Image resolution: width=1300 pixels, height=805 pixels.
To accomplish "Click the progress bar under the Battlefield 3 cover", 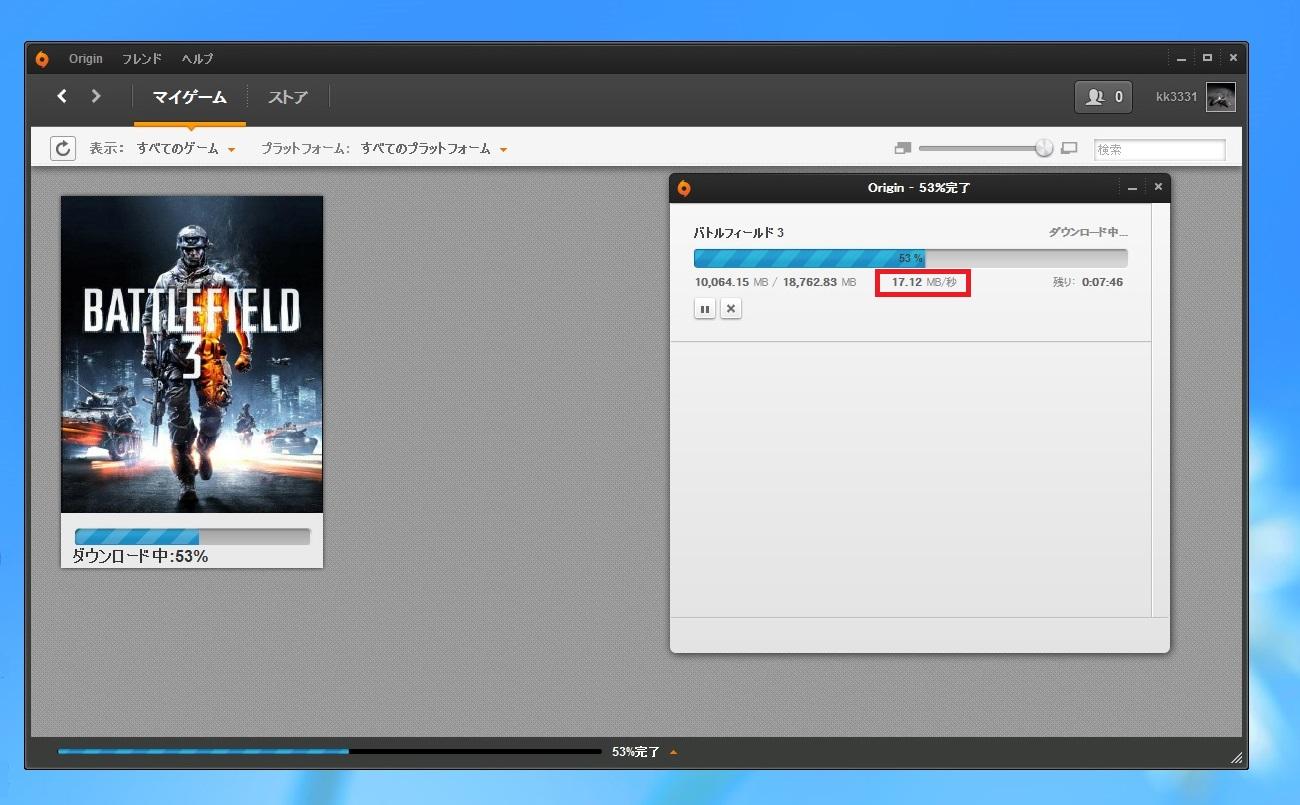I will point(192,537).
